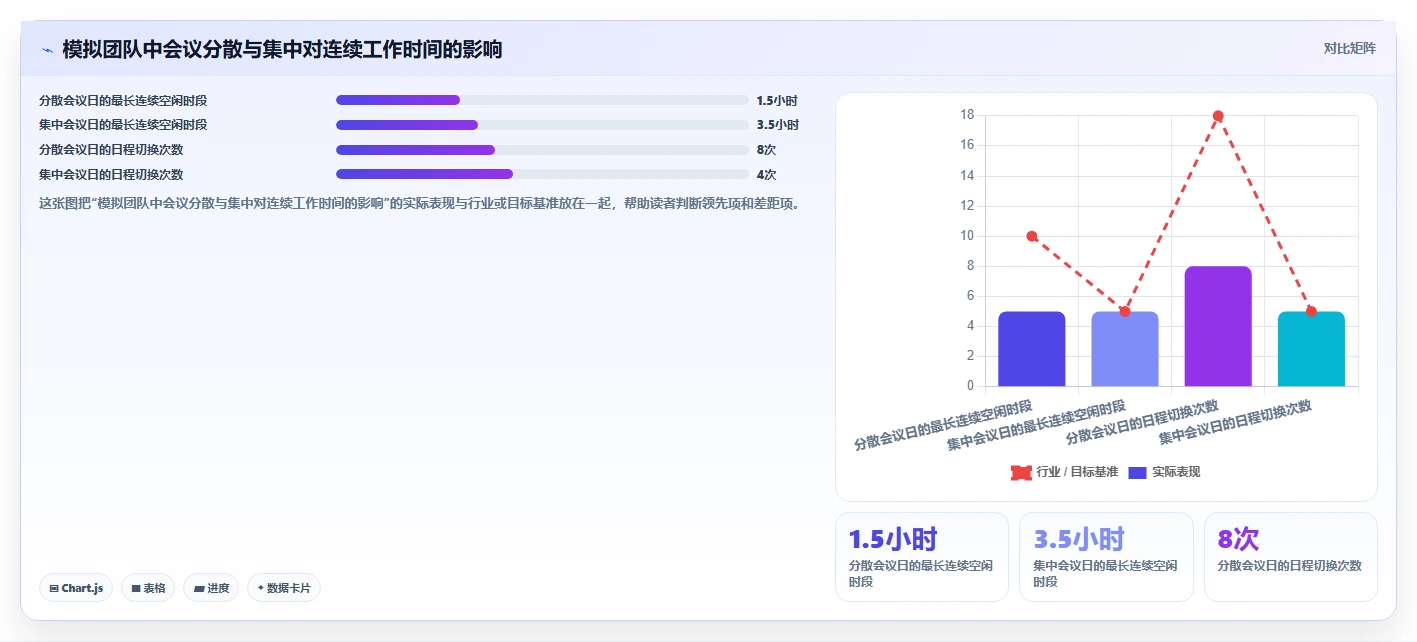1417x642 pixels.
Task: Click the 4次 value beside the fourth progress bar
Action: (x=767, y=174)
